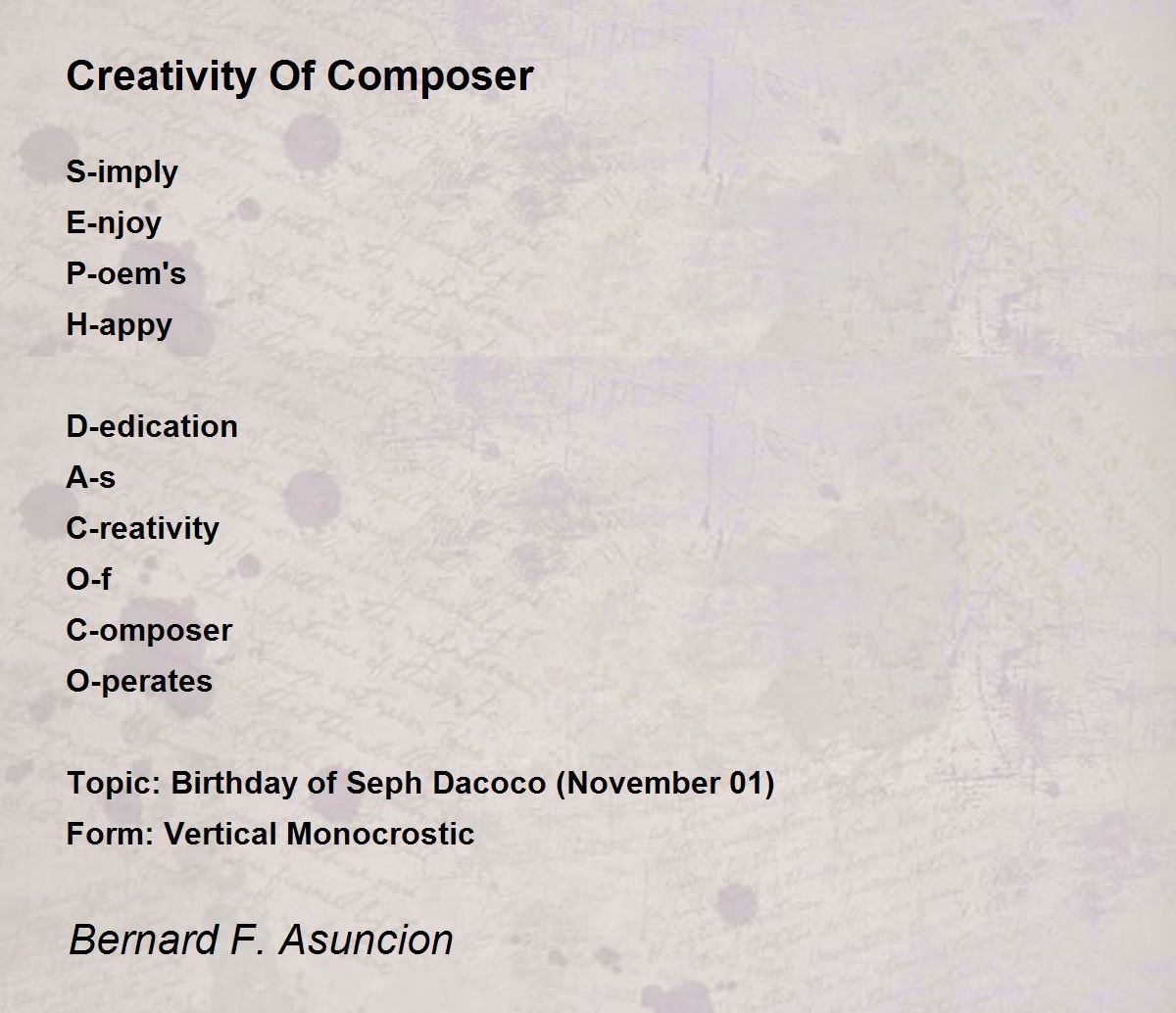Select the line S-imply
1176x1013 pixels.
pos(122,172)
